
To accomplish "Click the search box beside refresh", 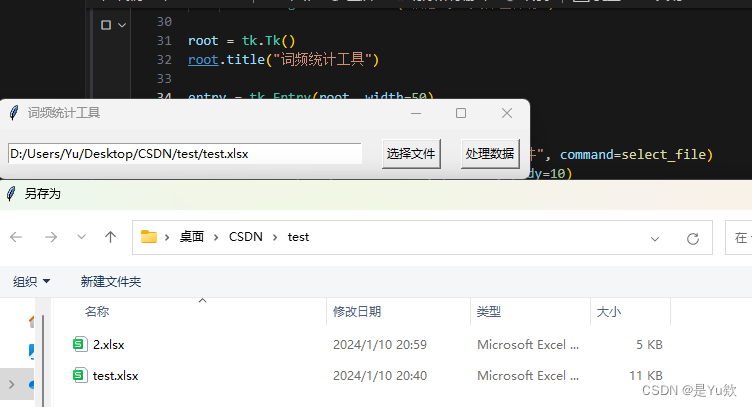I will (739, 237).
